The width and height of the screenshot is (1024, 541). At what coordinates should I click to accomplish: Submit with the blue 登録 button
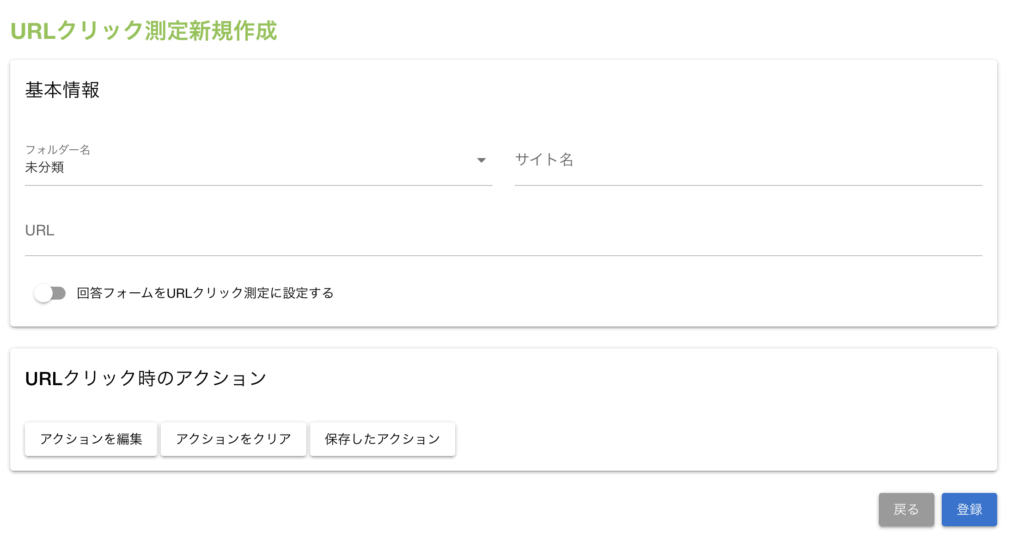[x=969, y=509]
